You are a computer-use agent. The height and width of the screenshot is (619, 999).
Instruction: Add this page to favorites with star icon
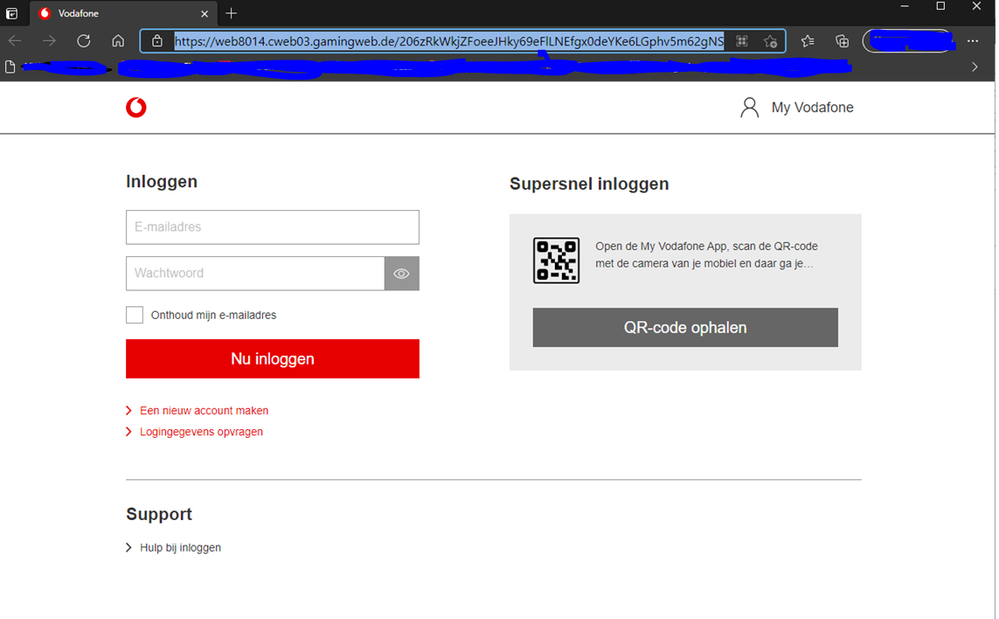coord(770,41)
